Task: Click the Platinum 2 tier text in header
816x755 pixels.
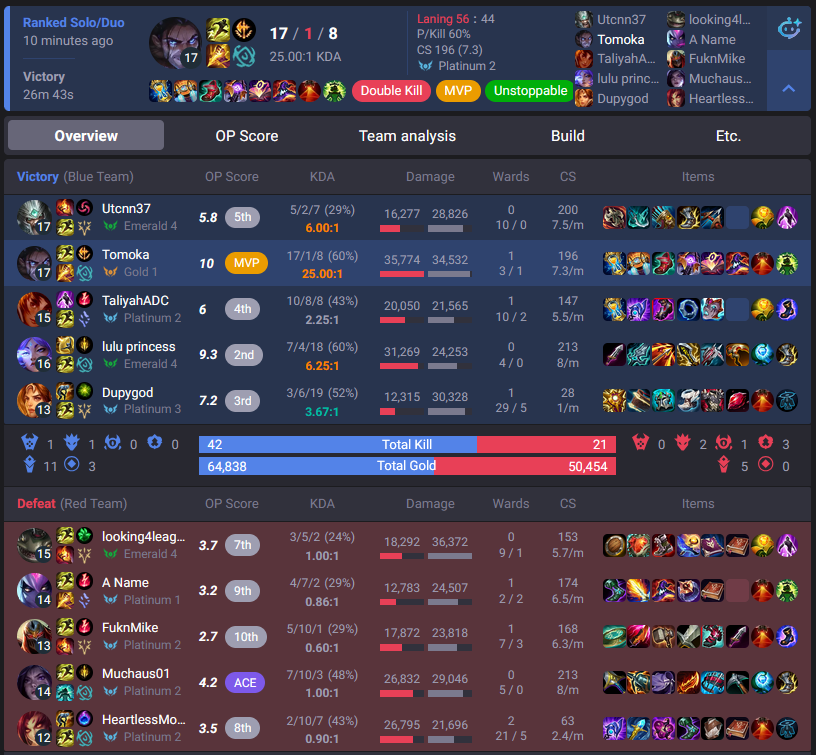Action: click(x=467, y=66)
